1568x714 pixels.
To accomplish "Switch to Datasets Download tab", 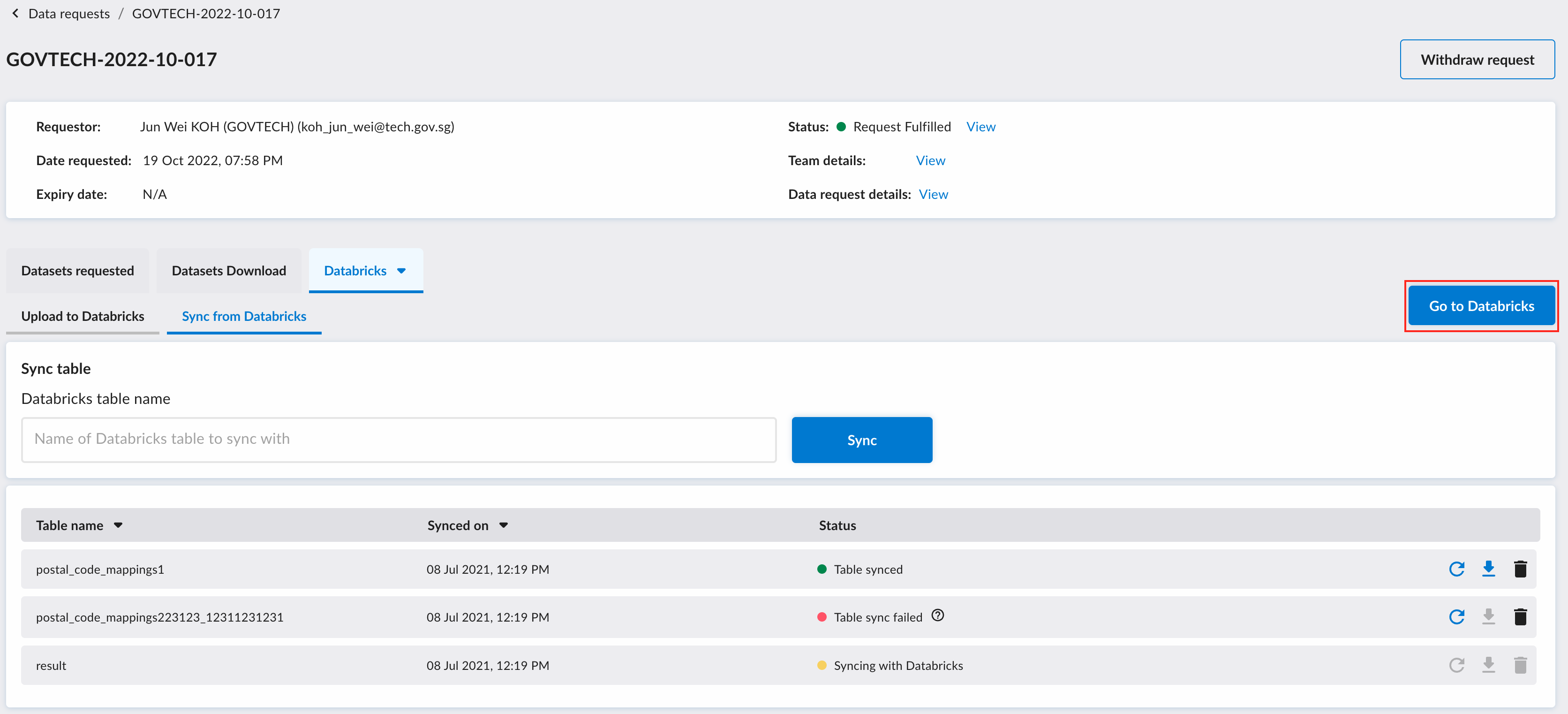I will pos(229,271).
